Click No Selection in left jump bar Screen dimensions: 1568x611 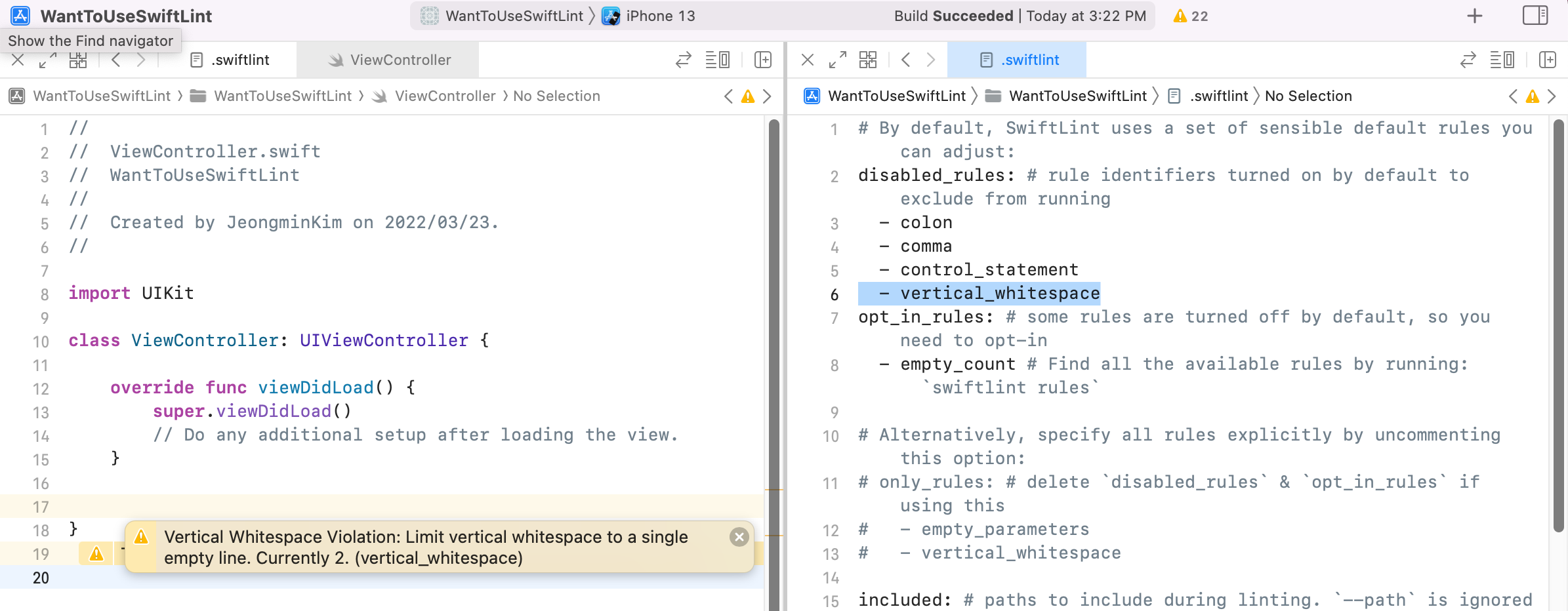[556, 96]
